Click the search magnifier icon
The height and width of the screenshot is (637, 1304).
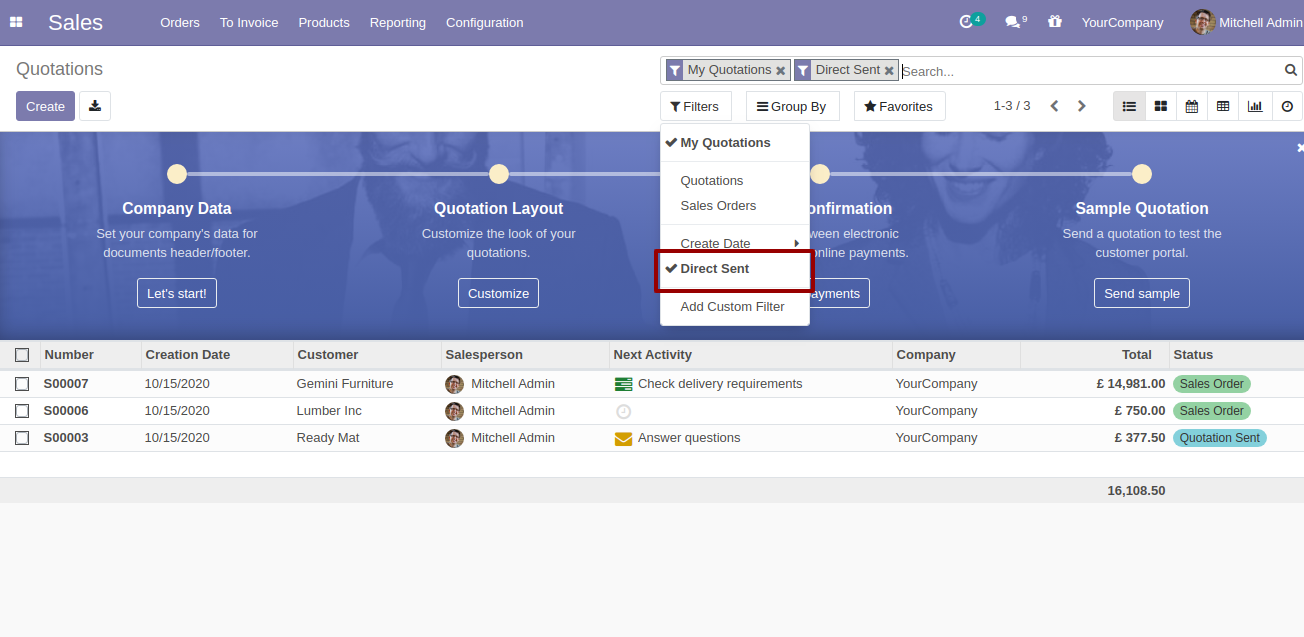pos(1291,70)
